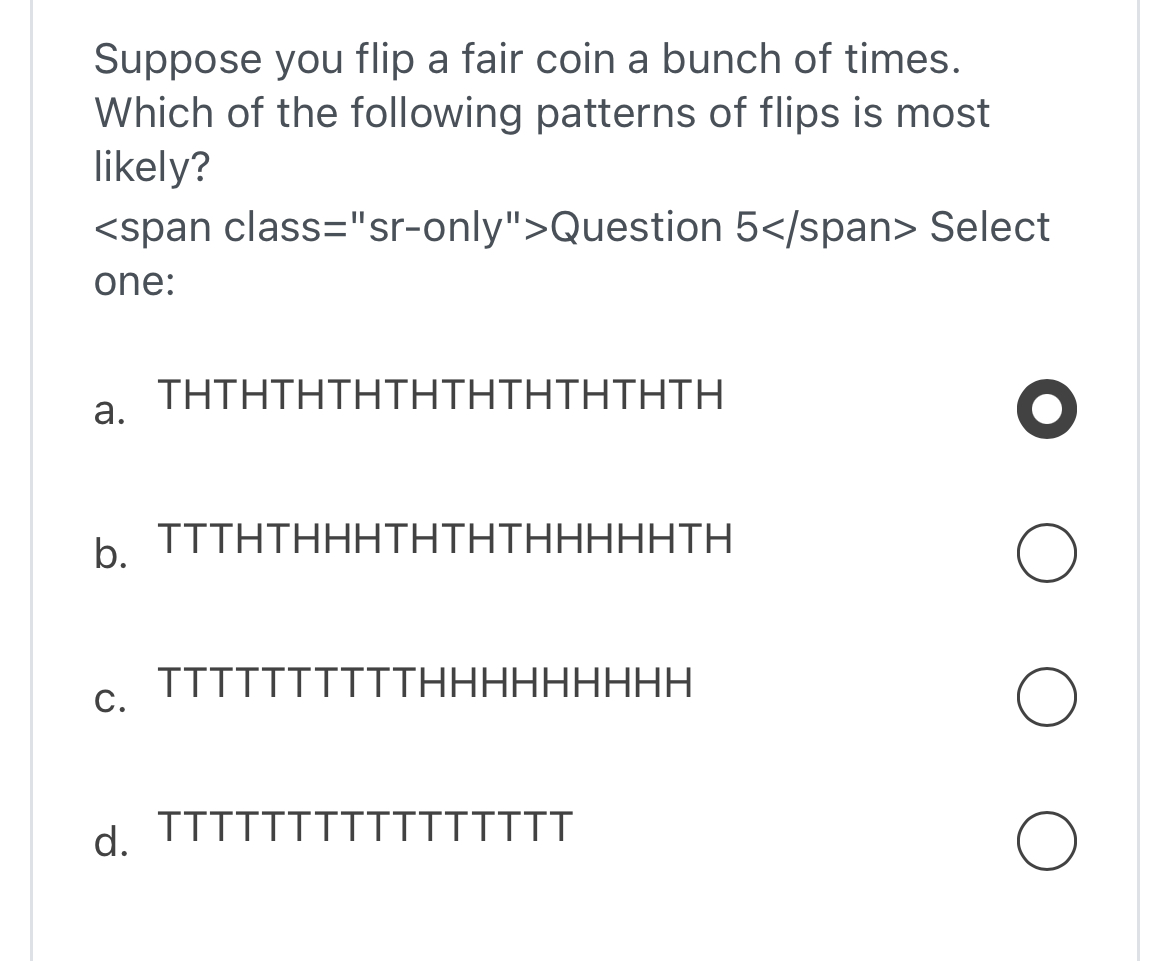Click the filled radio button next to THTHTHTHTHTHTHTHTHTH
Screen dimensions: 1170x961
(1046, 409)
